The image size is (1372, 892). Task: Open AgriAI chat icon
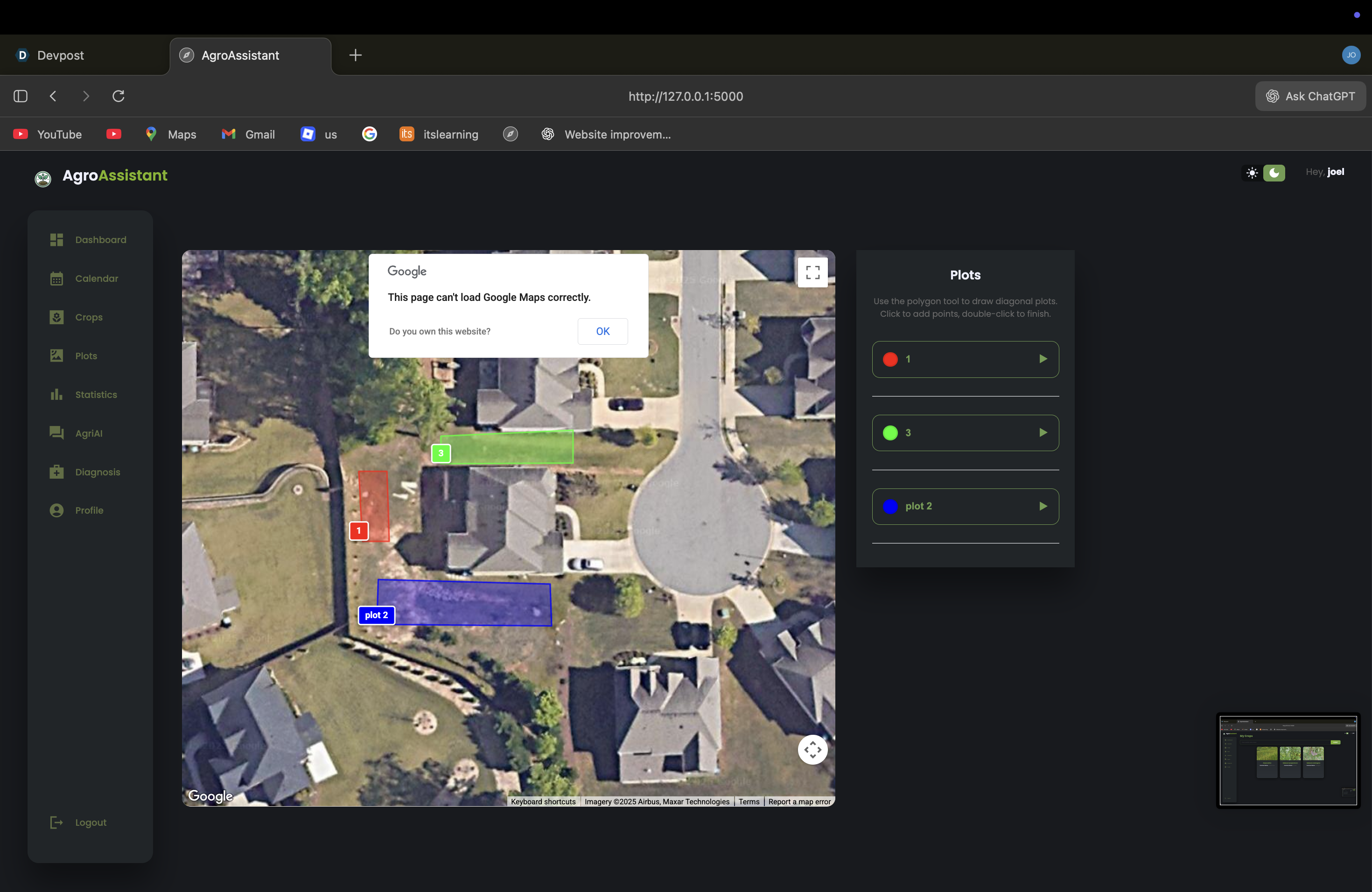(56, 433)
